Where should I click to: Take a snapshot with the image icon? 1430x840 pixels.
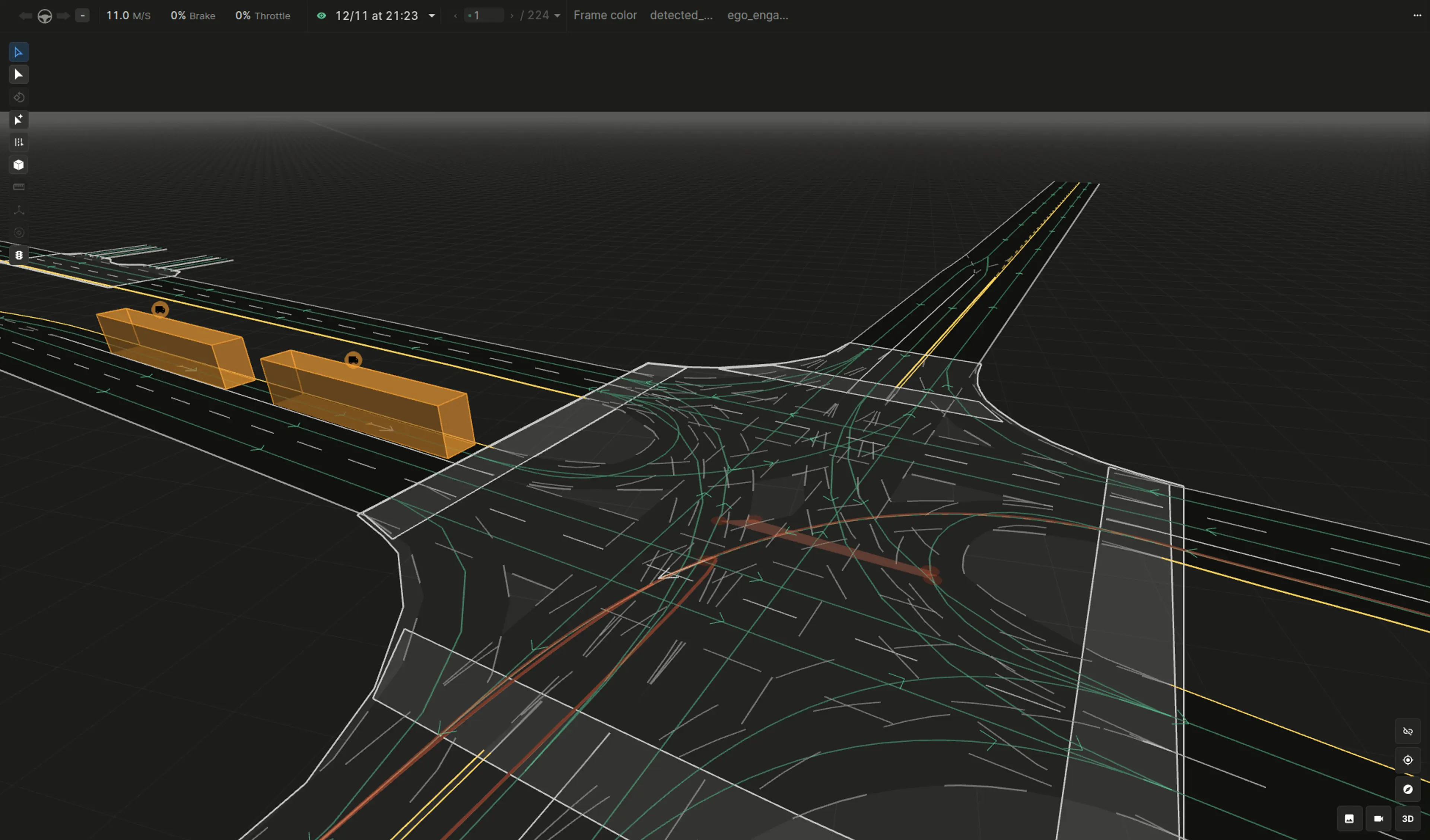pos(1349,818)
